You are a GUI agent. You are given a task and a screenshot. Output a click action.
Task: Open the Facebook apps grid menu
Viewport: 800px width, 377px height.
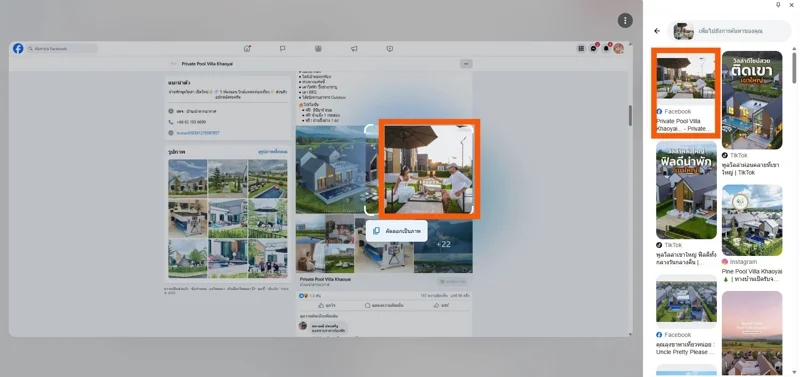tap(581, 48)
